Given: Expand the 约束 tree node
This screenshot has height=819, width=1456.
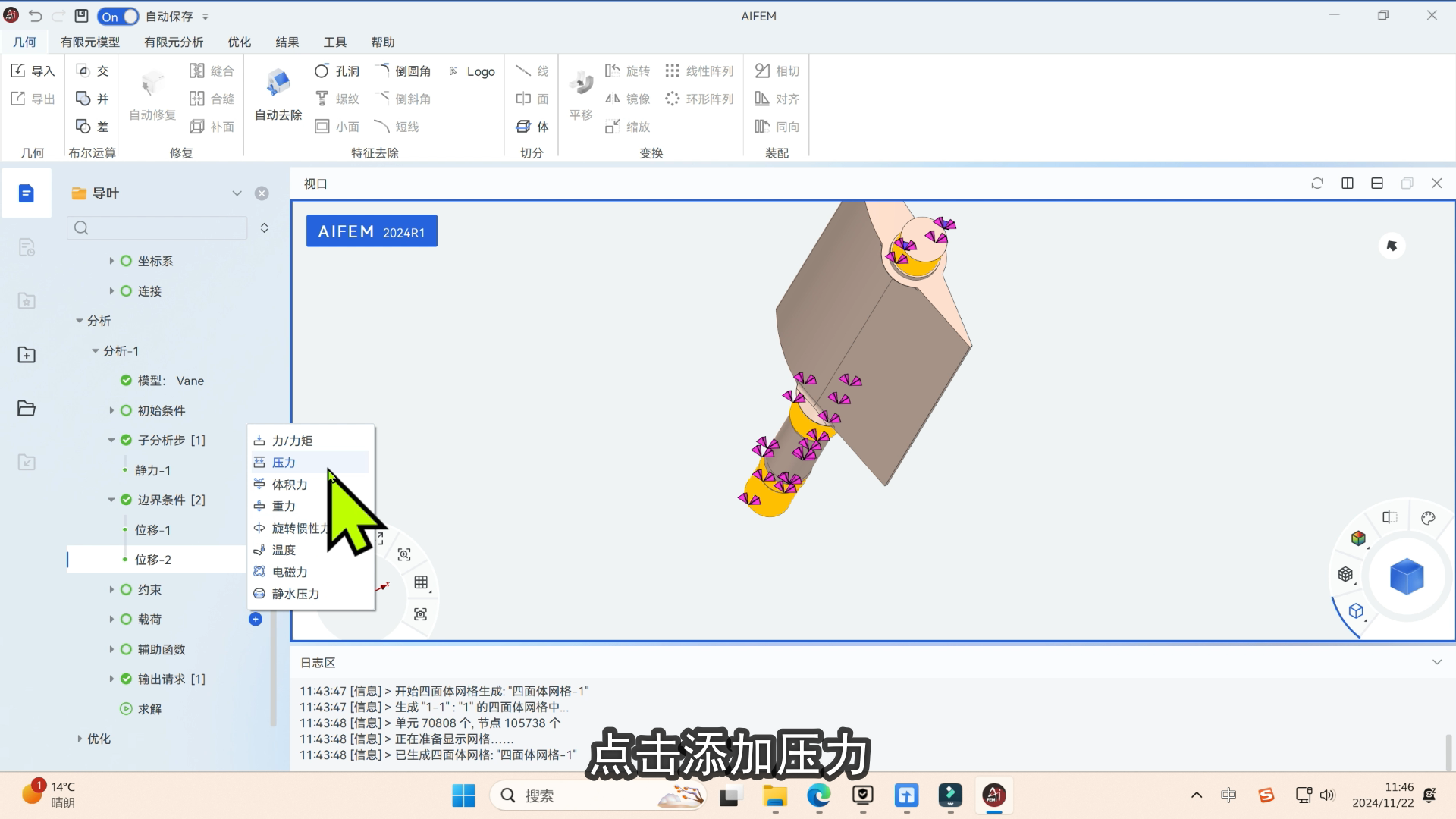Looking at the screenshot, I should click(111, 589).
